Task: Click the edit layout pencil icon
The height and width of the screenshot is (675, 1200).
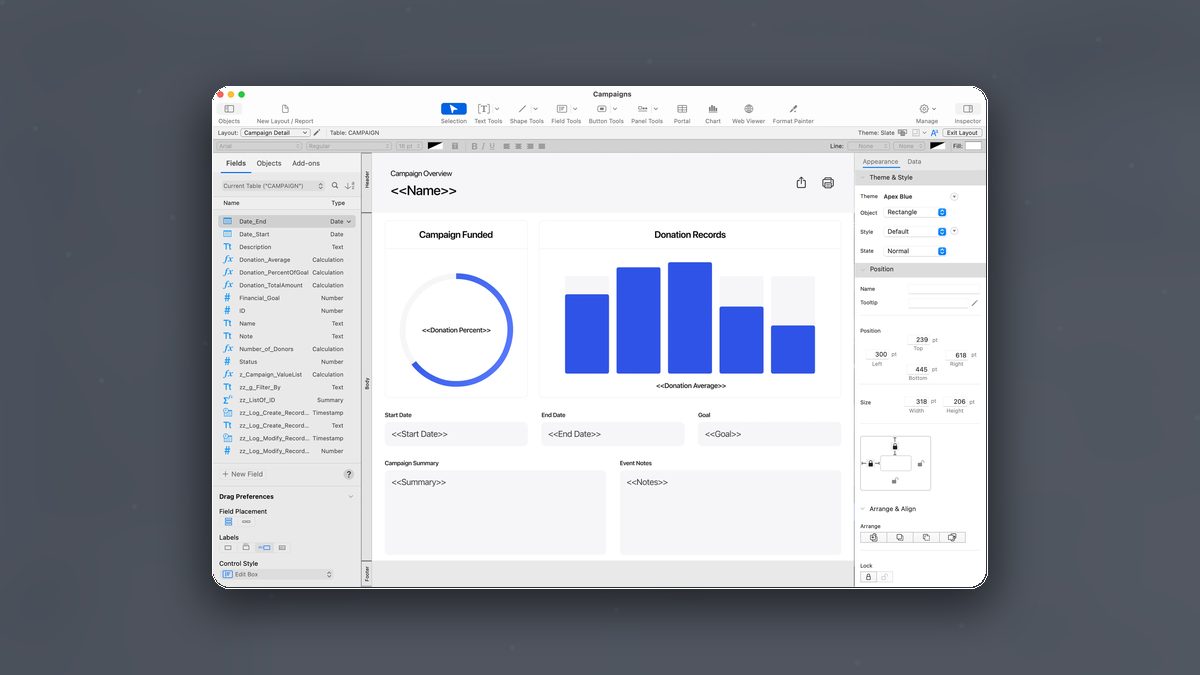Action: coord(317,132)
